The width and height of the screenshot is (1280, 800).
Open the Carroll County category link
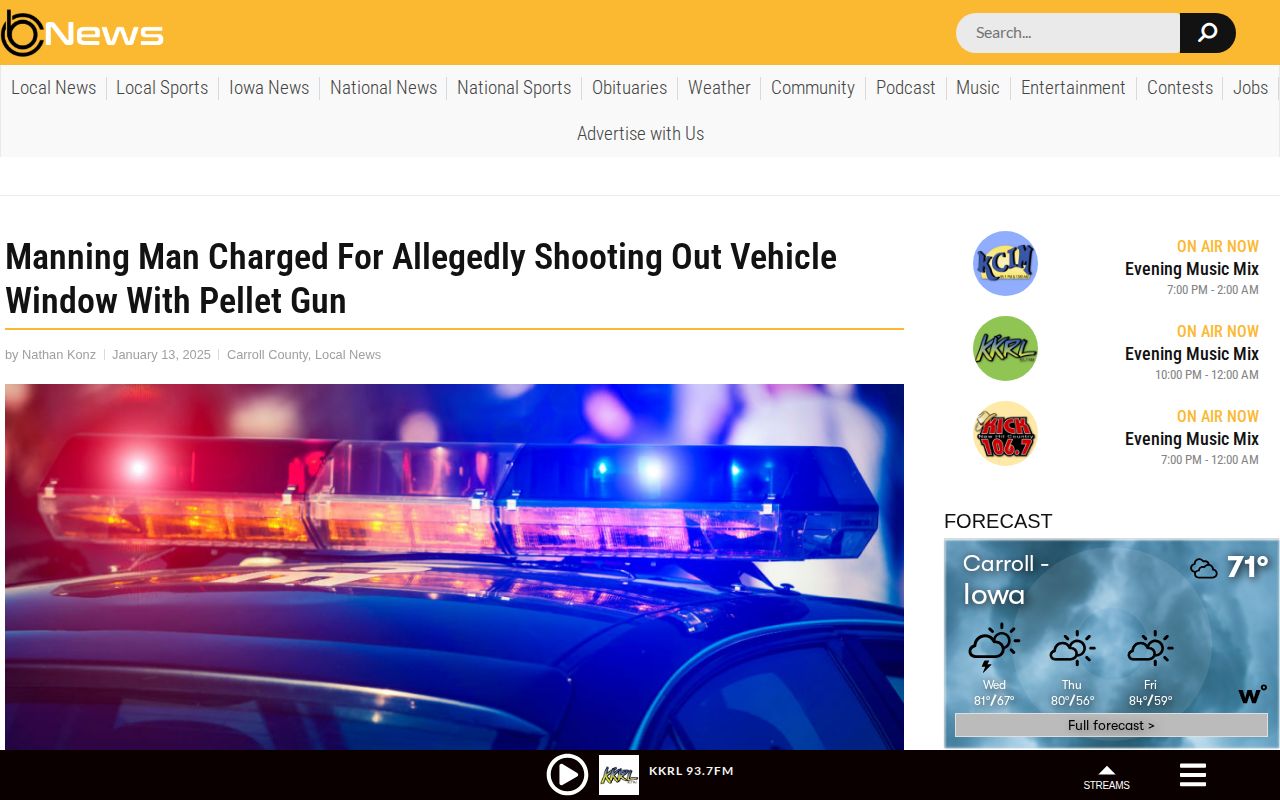pos(267,355)
